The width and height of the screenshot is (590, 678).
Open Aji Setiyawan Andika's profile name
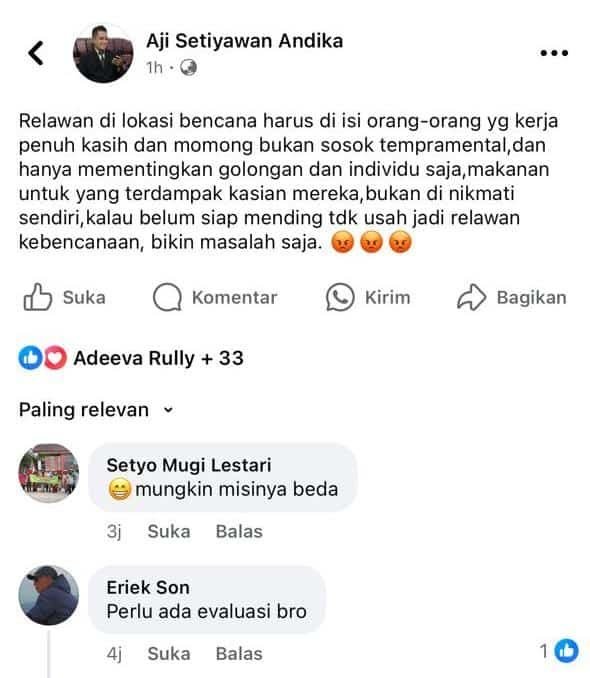pos(244,41)
